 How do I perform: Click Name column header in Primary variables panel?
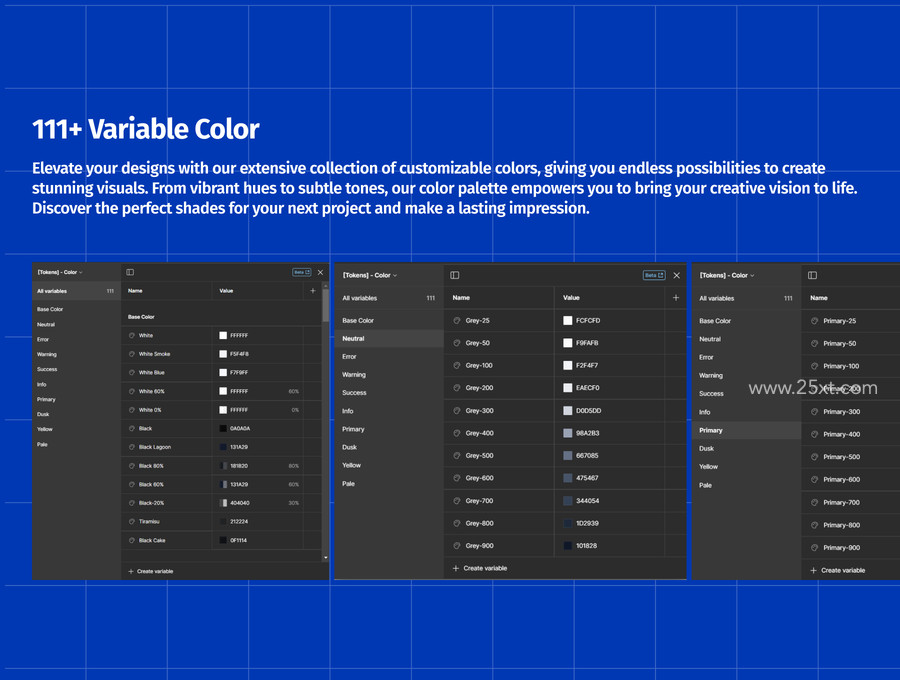pos(818,298)
